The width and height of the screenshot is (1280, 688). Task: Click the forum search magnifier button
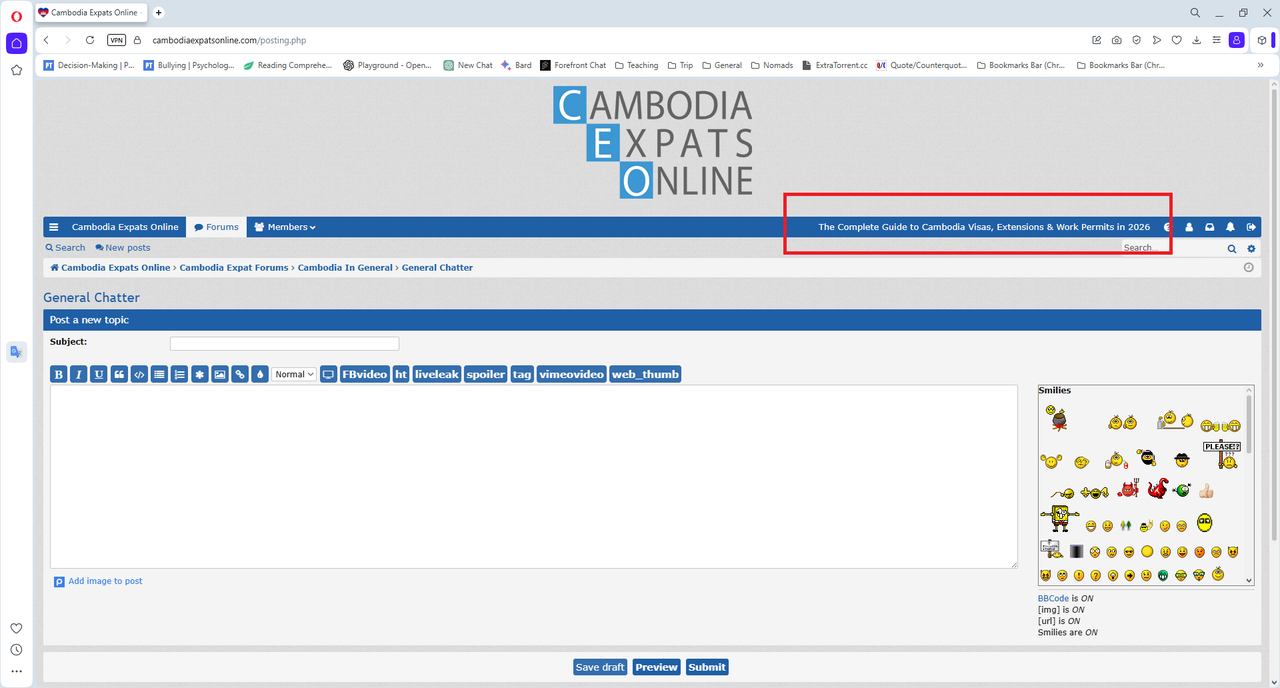[1232, 248]
